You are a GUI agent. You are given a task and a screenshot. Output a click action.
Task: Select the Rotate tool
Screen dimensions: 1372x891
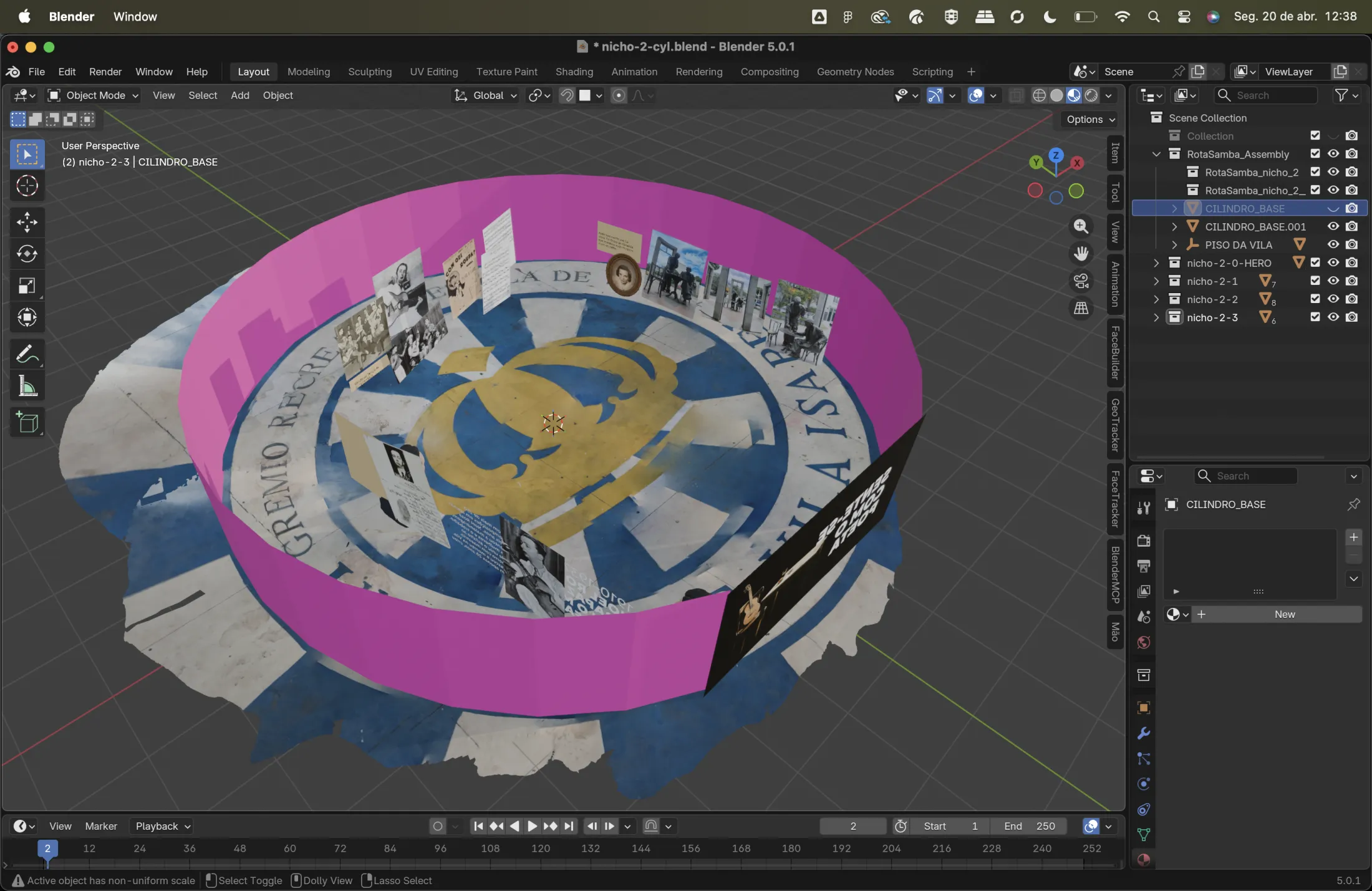(27, 254)
